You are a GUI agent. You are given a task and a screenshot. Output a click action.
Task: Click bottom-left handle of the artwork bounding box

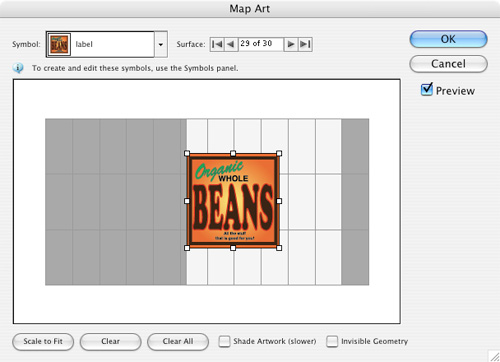pos(187,248)
